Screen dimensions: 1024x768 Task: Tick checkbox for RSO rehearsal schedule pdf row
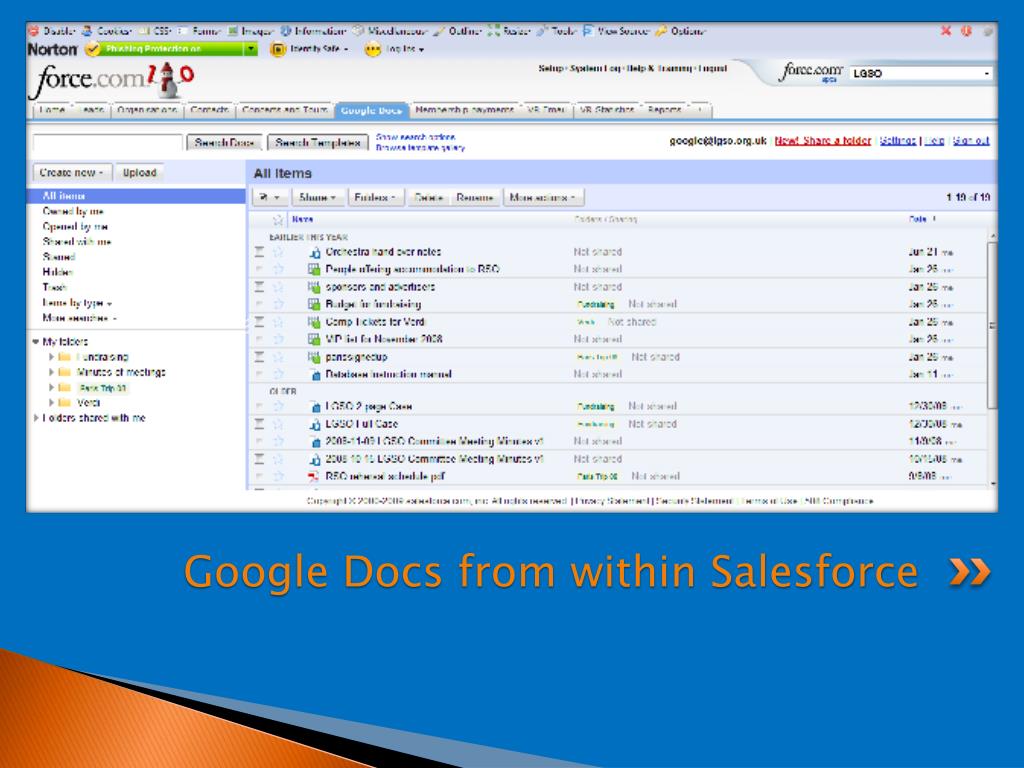[259, 477]
